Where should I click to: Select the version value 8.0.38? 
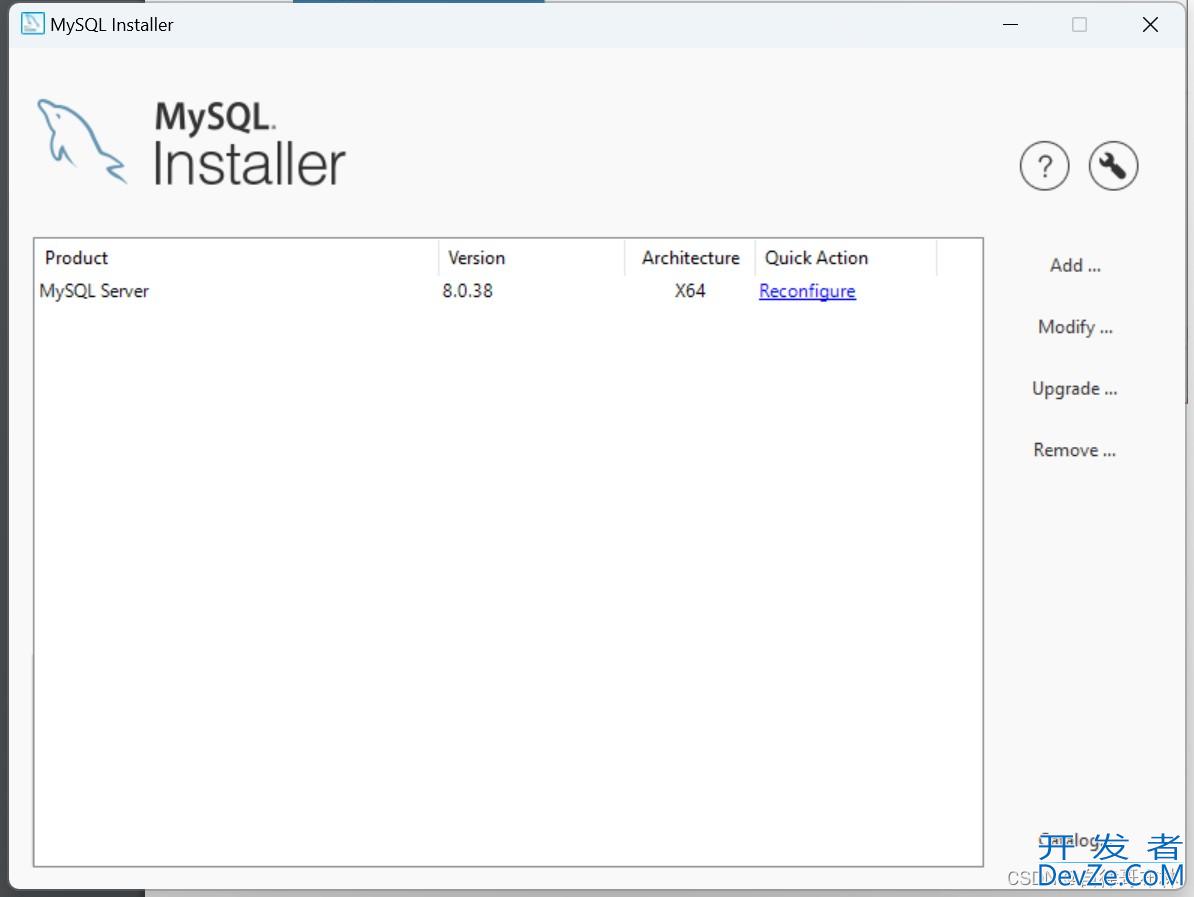(467, 291)
